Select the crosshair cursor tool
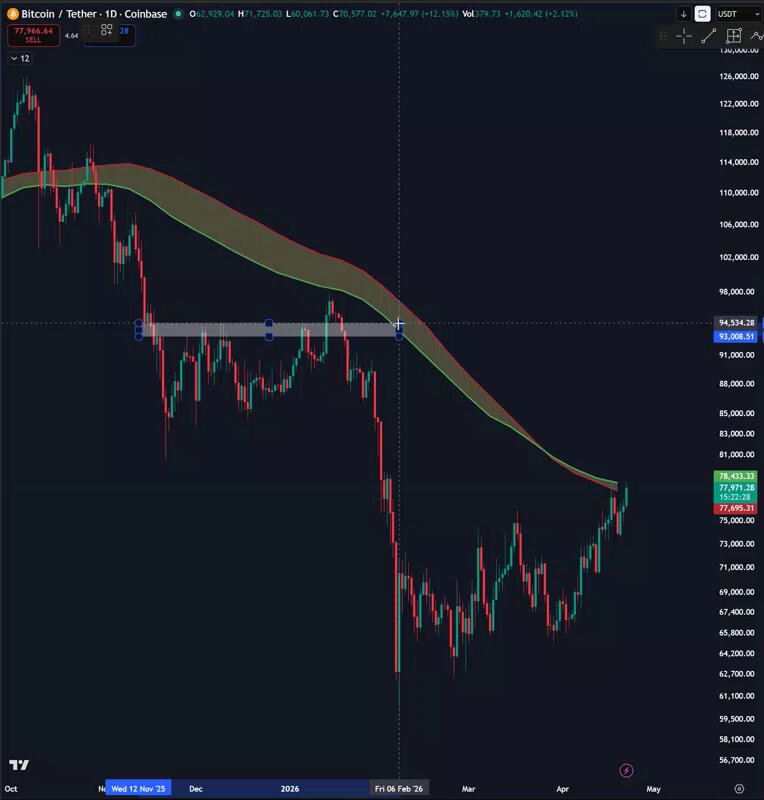The height and width of the screenshot is (800, 764). pyautogui.click(x=684, y=36)
